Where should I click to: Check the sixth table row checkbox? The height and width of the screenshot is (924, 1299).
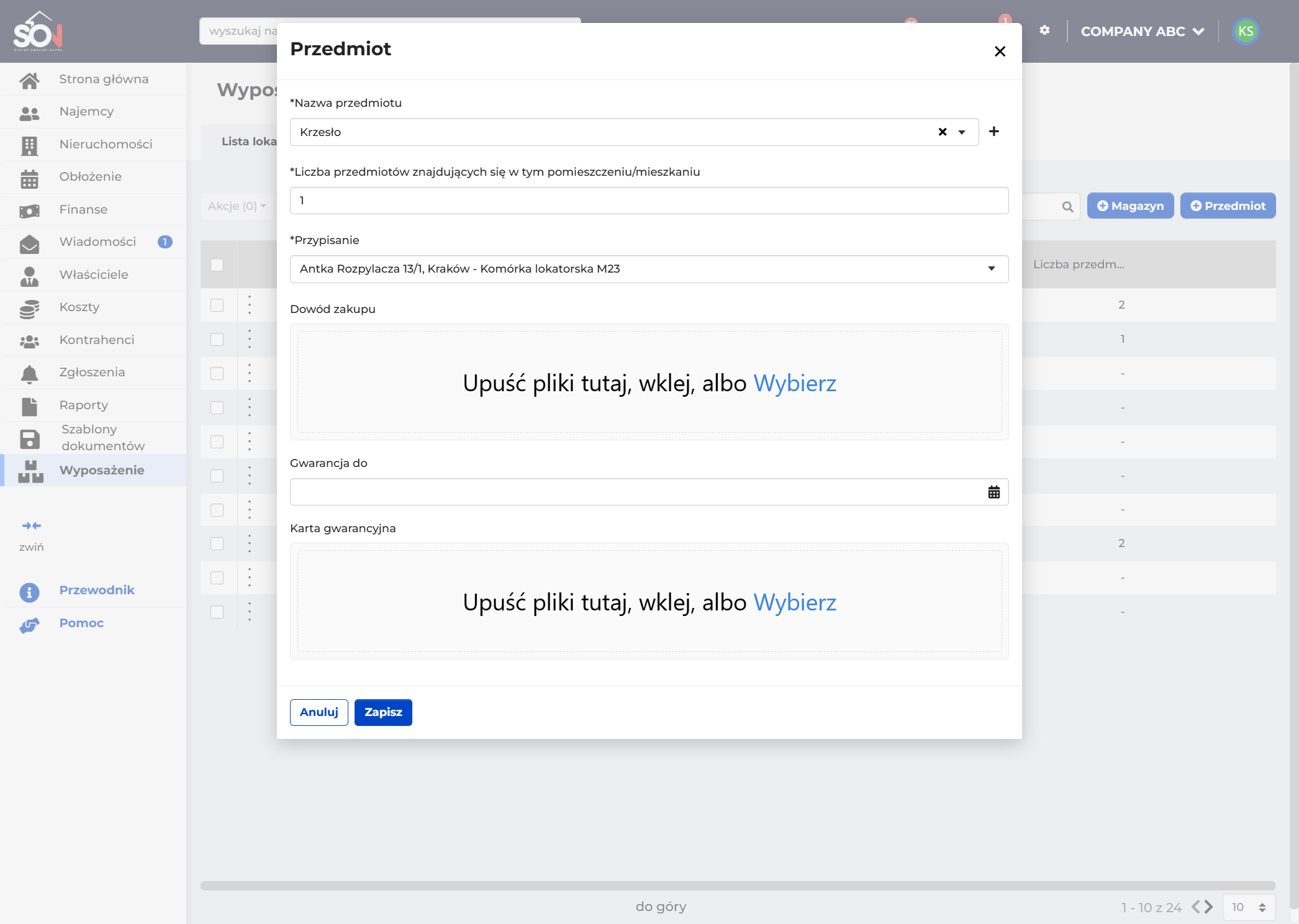tap(217, 476)
